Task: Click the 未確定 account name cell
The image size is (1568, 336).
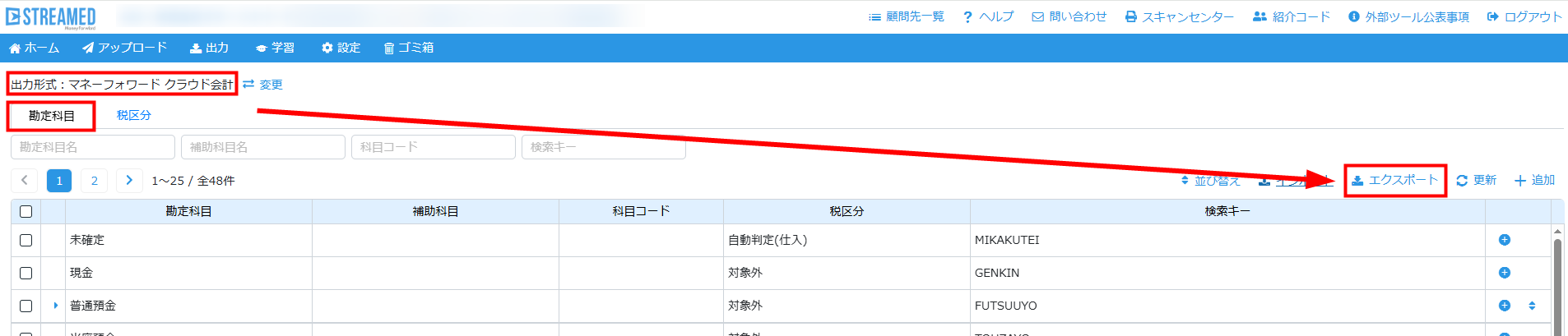Action: point(188,240)
